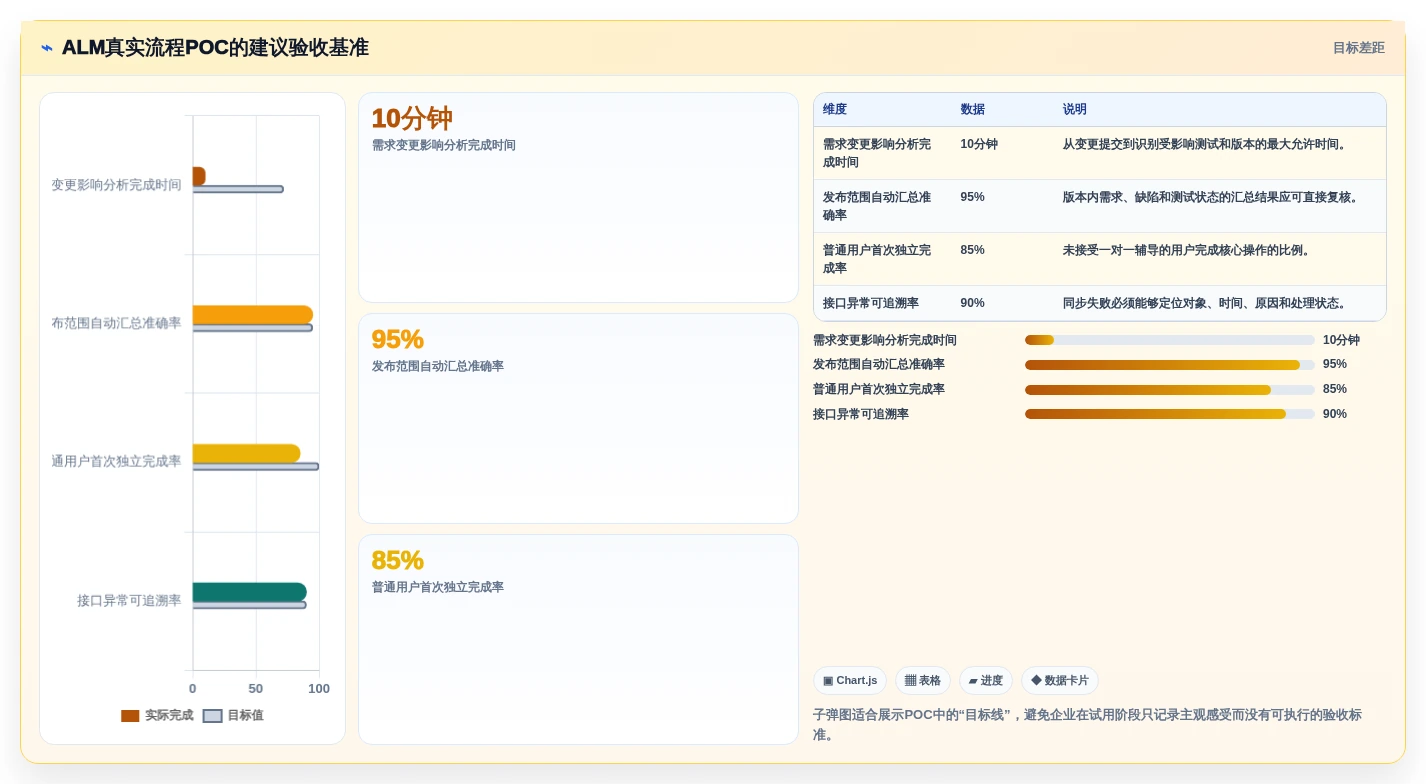Click the 50 axis tick label

(x=256, y=689)
